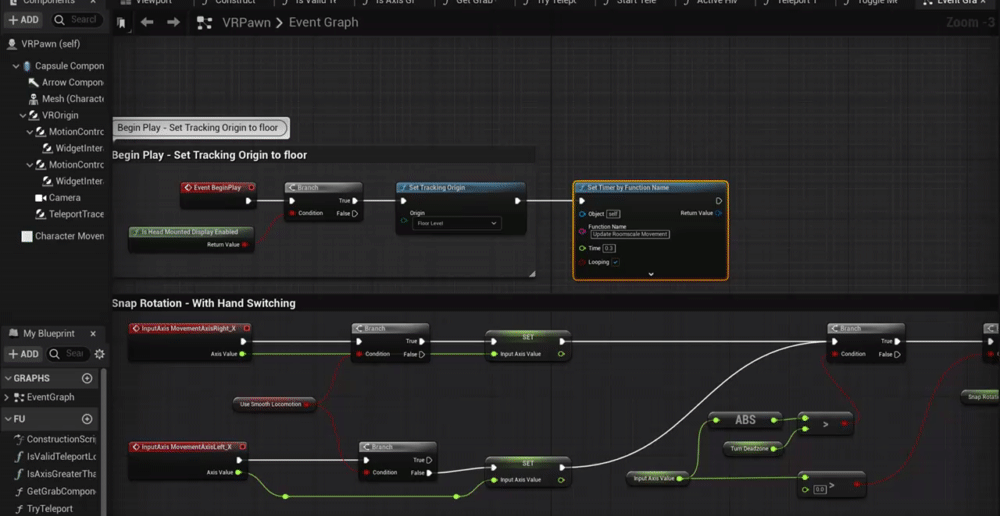Click the Event Graph breadcrumb link
Image resolution: width=1000 pixels, height=516 pixels.
(x=323, y=23)
